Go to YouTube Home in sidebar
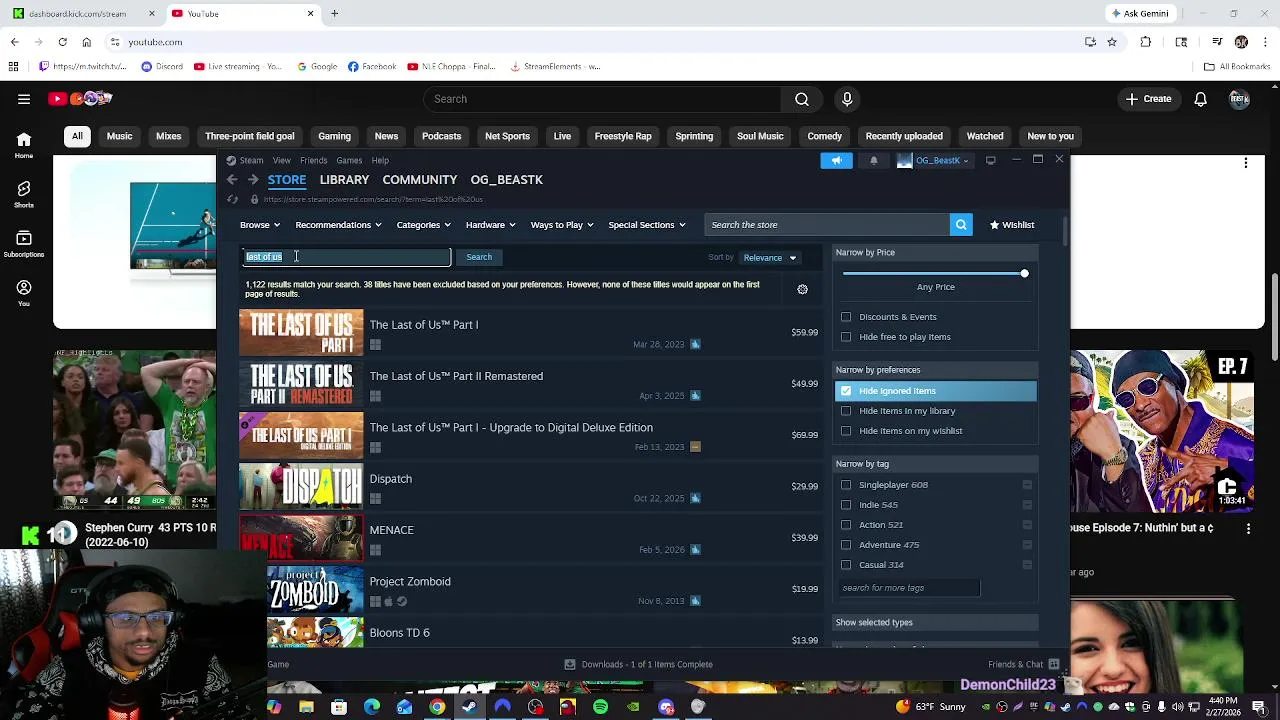Image resolution: width=1280 pixels, height=720 pixels. (x=24, y=146)
